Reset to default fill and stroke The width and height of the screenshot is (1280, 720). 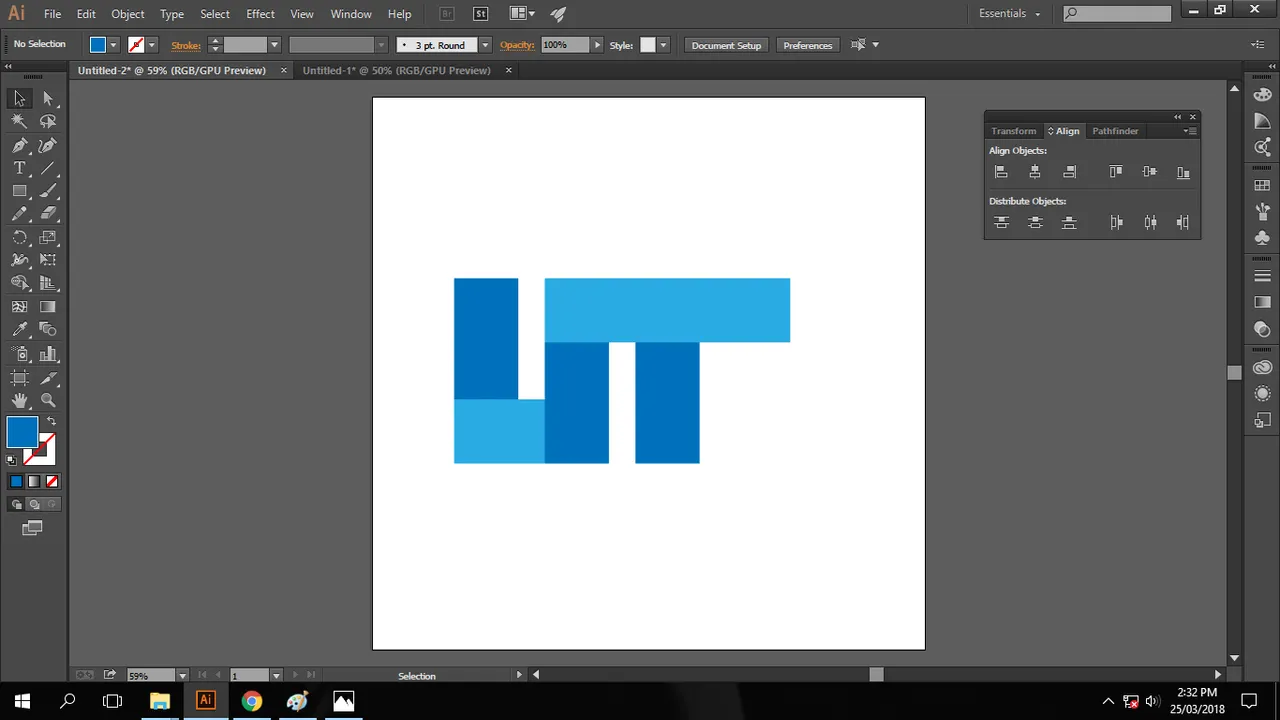12,461
